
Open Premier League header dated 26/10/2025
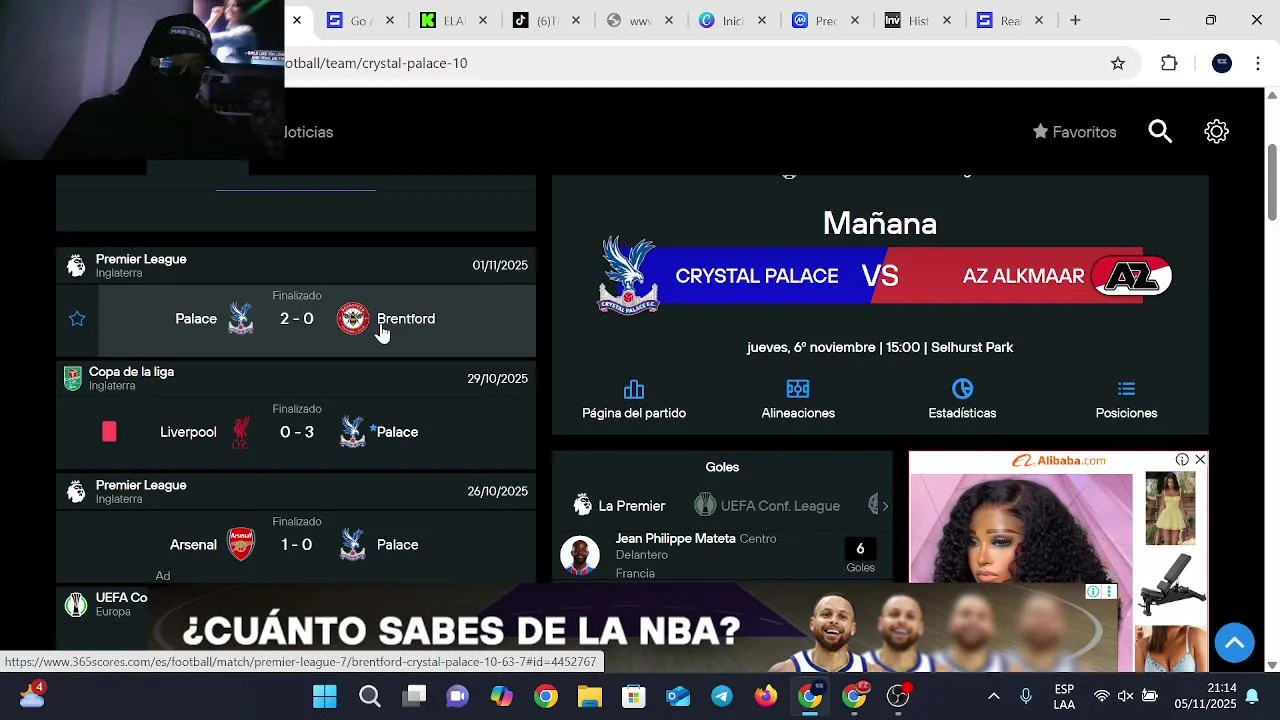pos(296,491)
